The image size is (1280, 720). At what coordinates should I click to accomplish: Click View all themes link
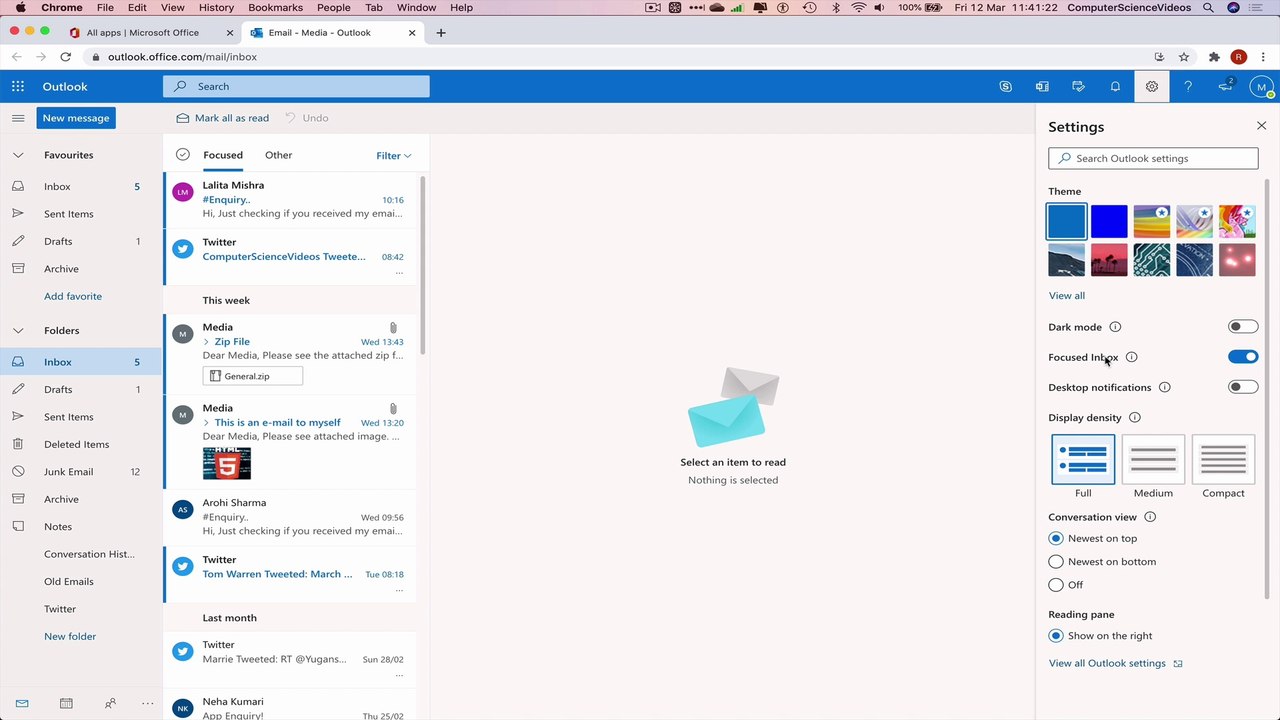(x=1066, y=296)
